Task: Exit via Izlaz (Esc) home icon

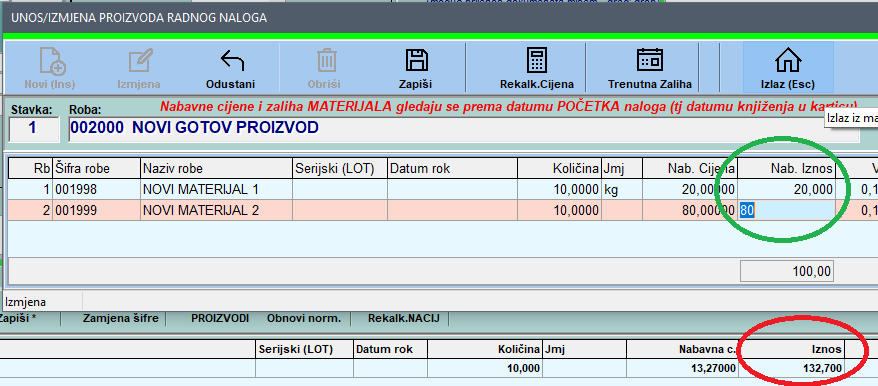Action: pyautogui.click(x=788, y=60)
